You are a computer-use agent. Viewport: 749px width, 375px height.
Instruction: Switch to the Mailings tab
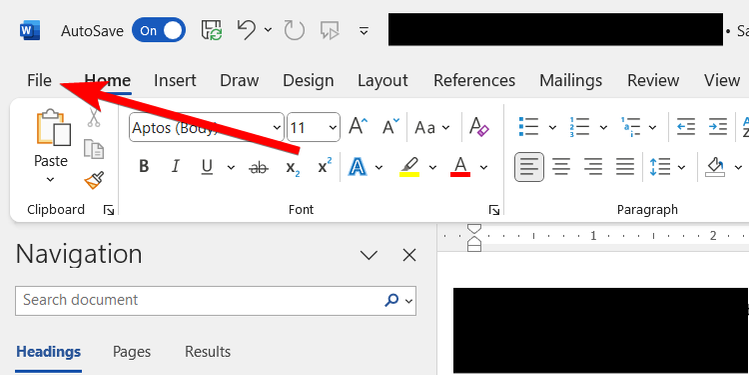[x=571, y=80]
